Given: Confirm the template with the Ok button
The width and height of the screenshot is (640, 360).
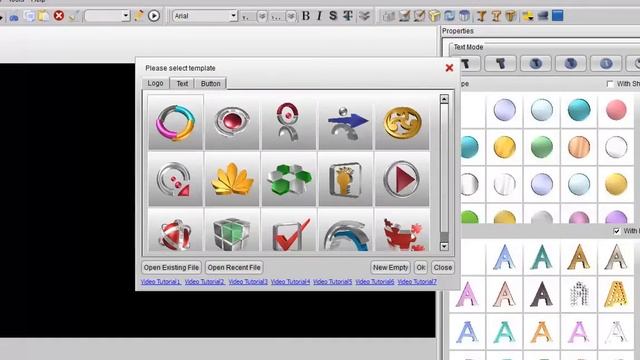Looking at the screenshot, I should click(x=420, y=267).
